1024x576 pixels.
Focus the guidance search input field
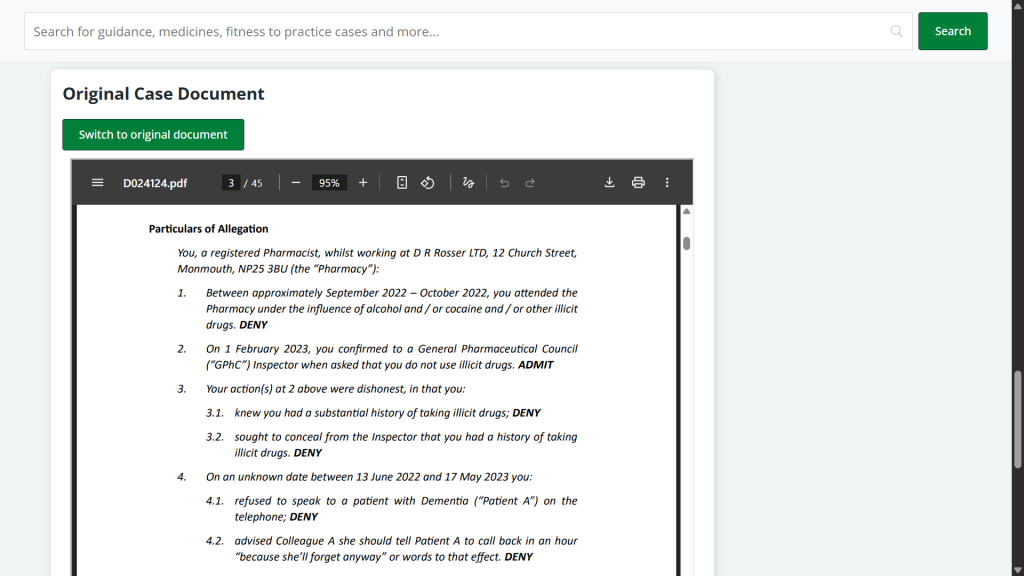click(x=460, y=32)
